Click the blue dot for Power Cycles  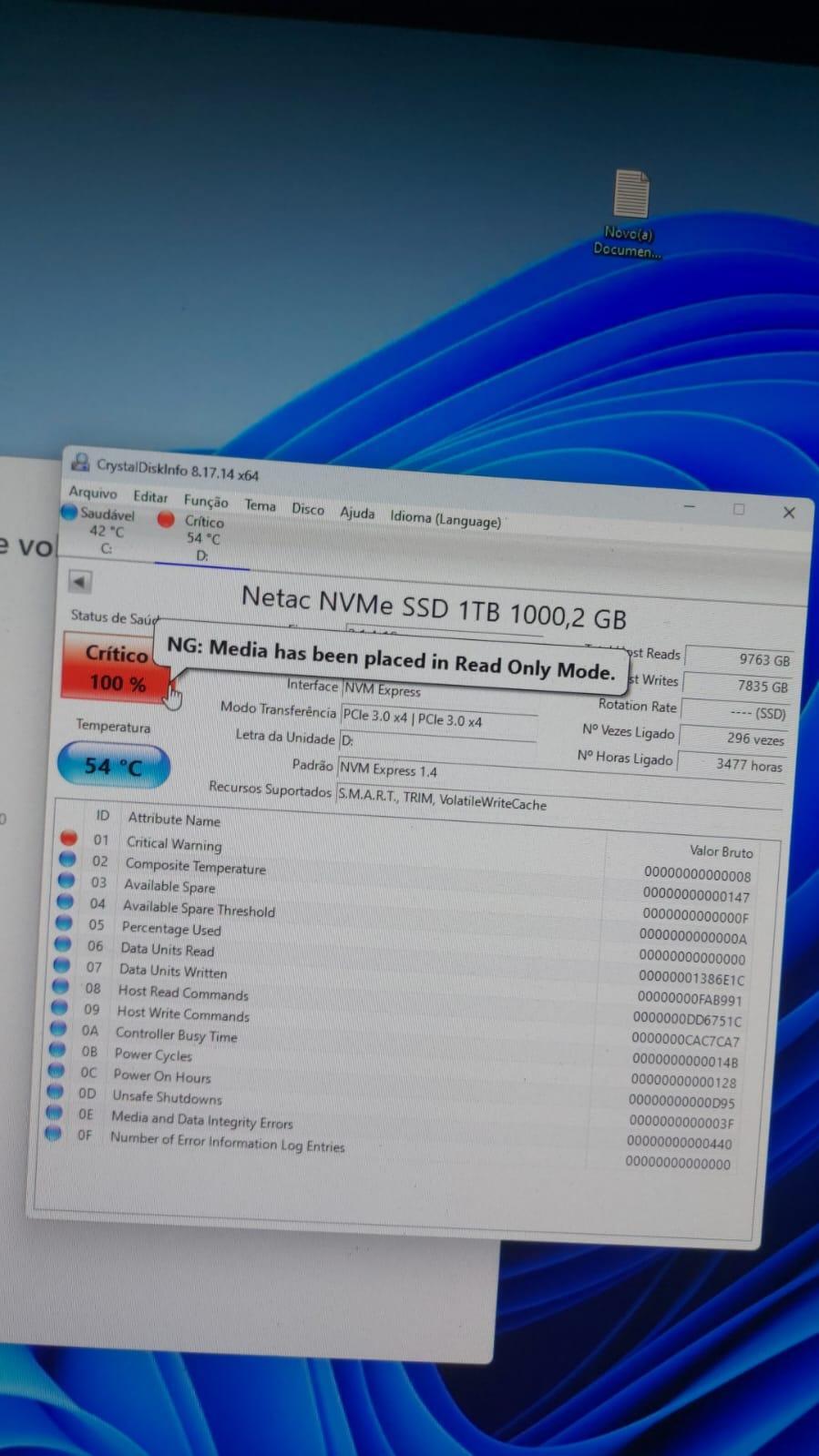click(57, 1049)
